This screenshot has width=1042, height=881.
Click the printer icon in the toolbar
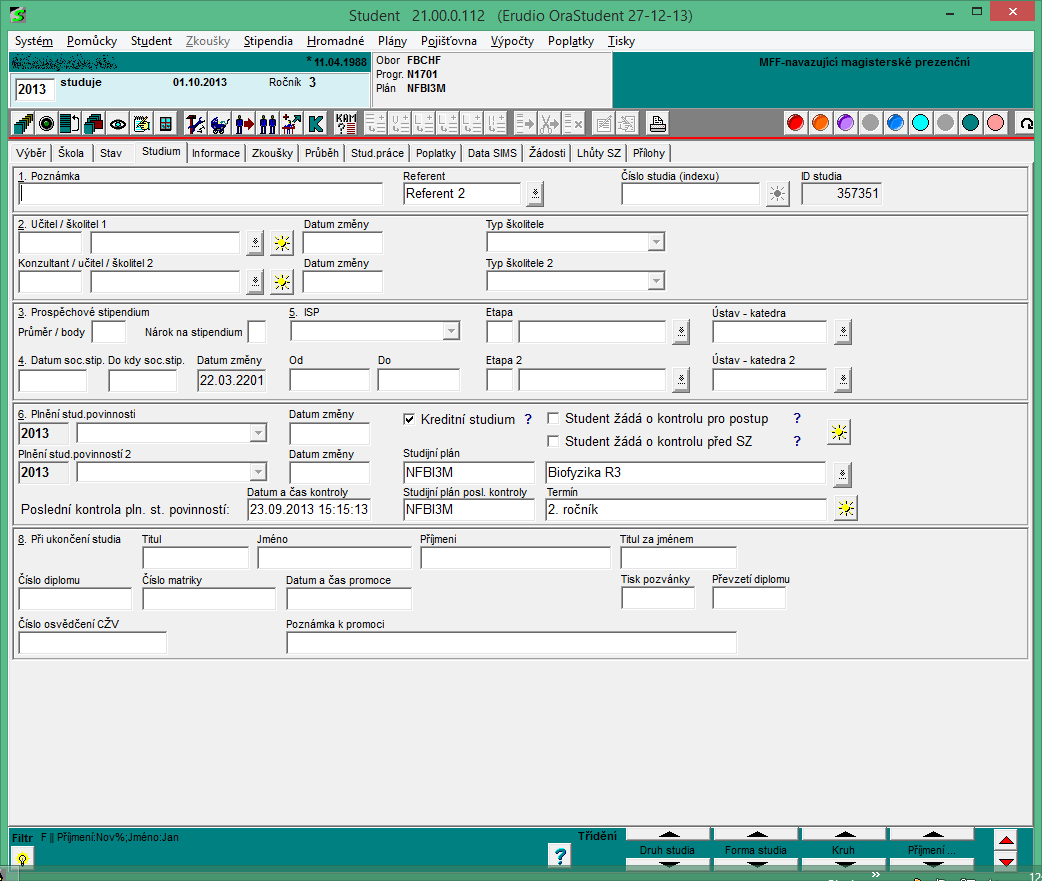pos(657,124)
